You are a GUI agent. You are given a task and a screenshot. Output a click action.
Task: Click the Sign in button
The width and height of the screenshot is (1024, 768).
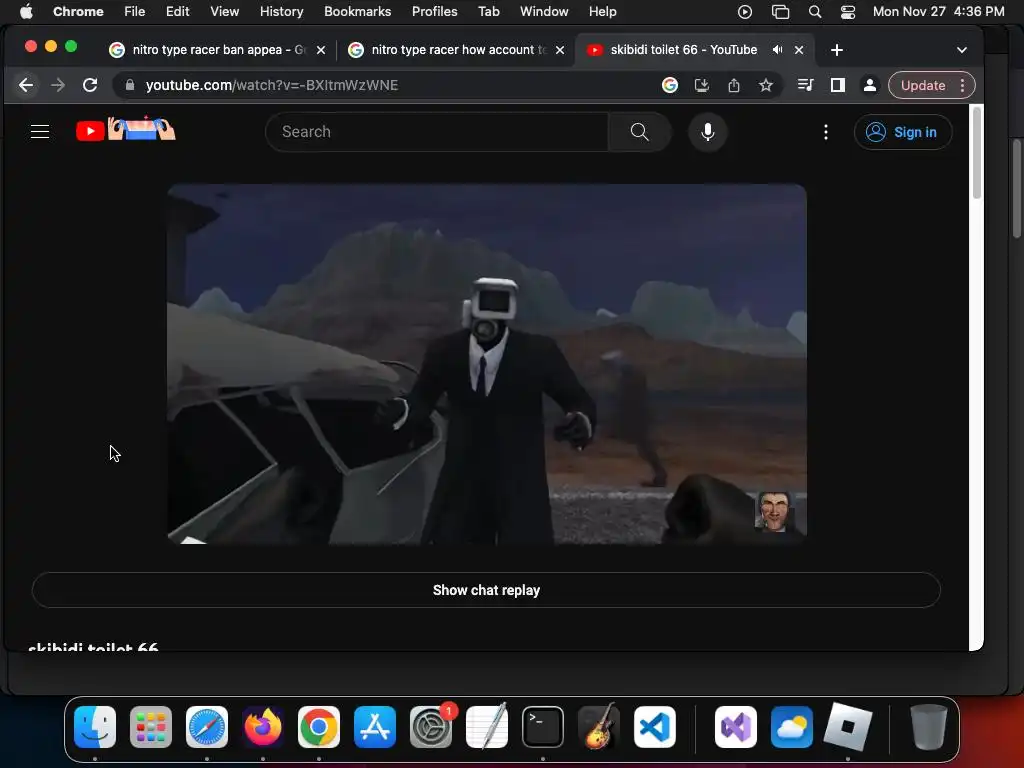[903, 132]
